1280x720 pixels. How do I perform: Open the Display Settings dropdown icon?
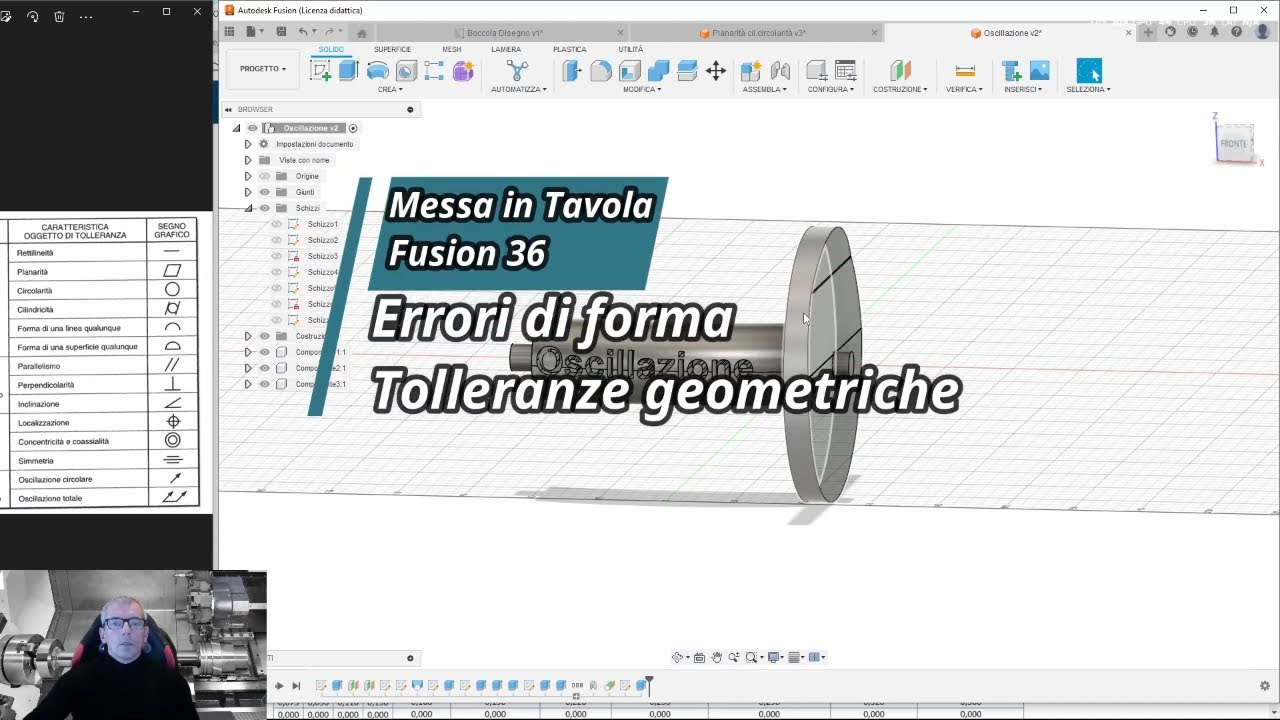tap(775, 657)
